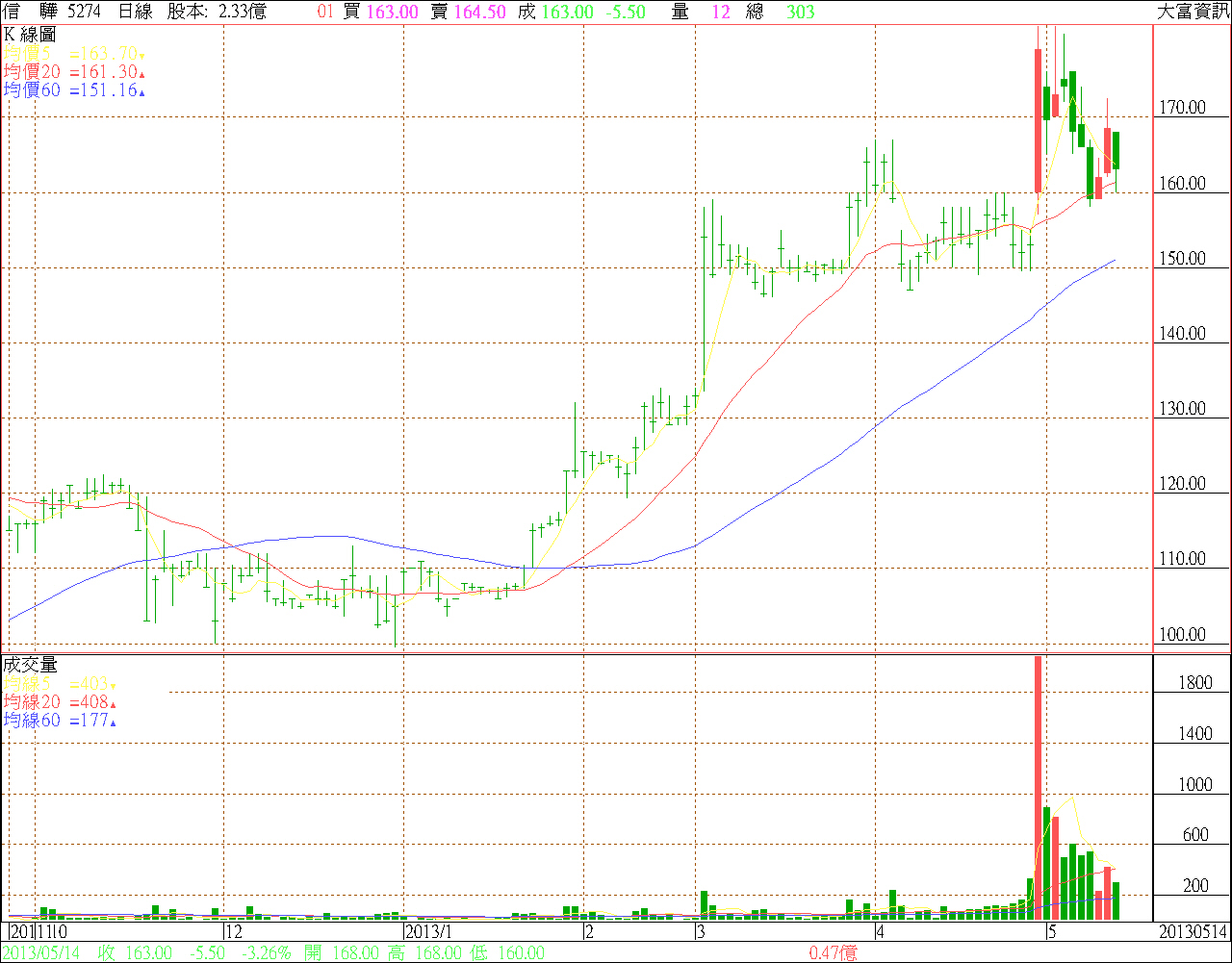The height and width of the screenshot is (963, 1232).
Task: Click the 成交量 volume panel title
Action: click(30, 665)
